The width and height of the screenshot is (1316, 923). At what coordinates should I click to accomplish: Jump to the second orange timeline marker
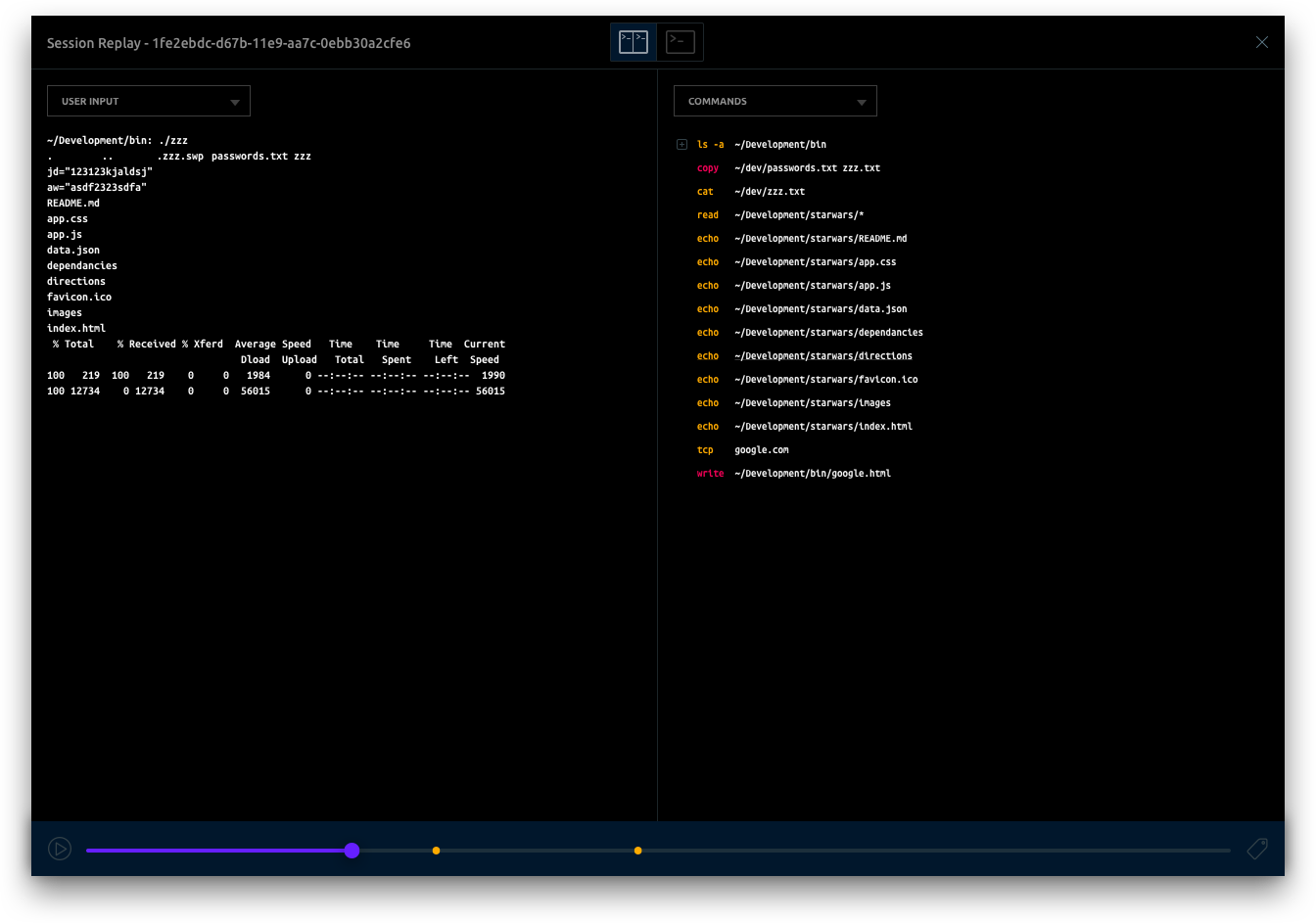coord(637,851)
